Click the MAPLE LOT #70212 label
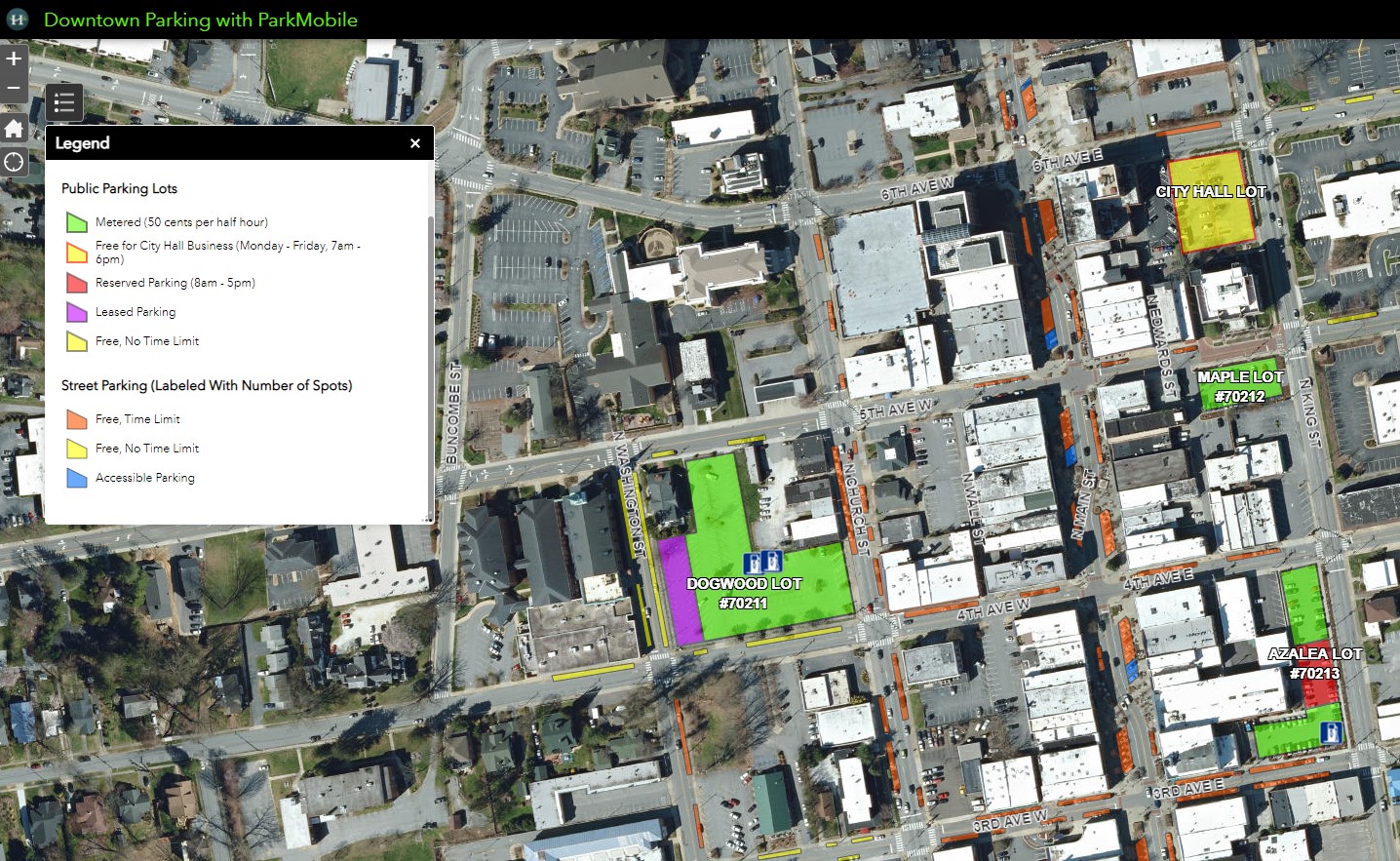 point(1238,387)
